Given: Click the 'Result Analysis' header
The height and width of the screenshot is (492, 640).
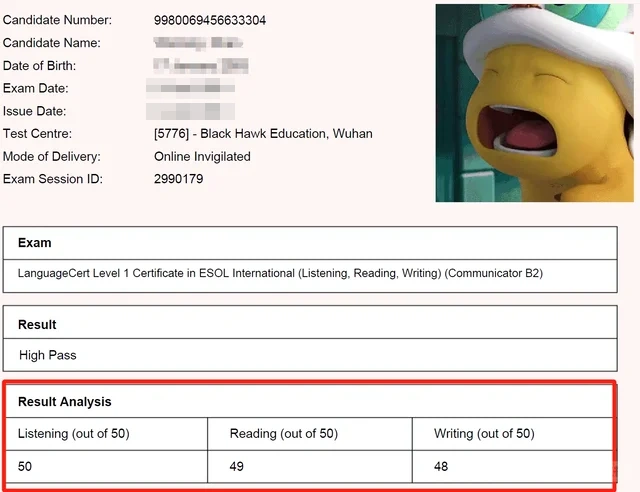Looking at the screenshot, I should coord(64,402).
